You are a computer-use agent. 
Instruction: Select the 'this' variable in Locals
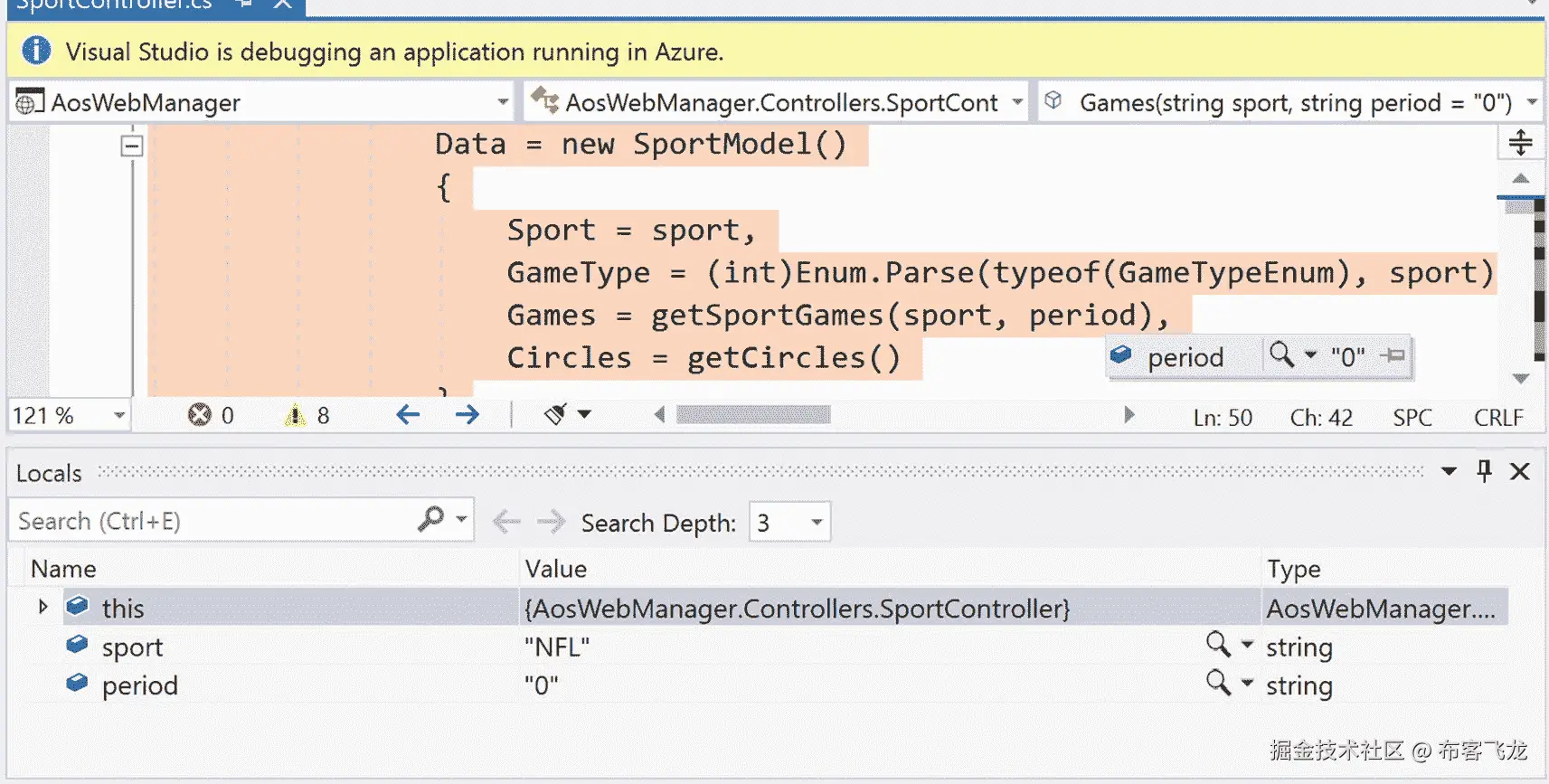(x=123, y=609)
